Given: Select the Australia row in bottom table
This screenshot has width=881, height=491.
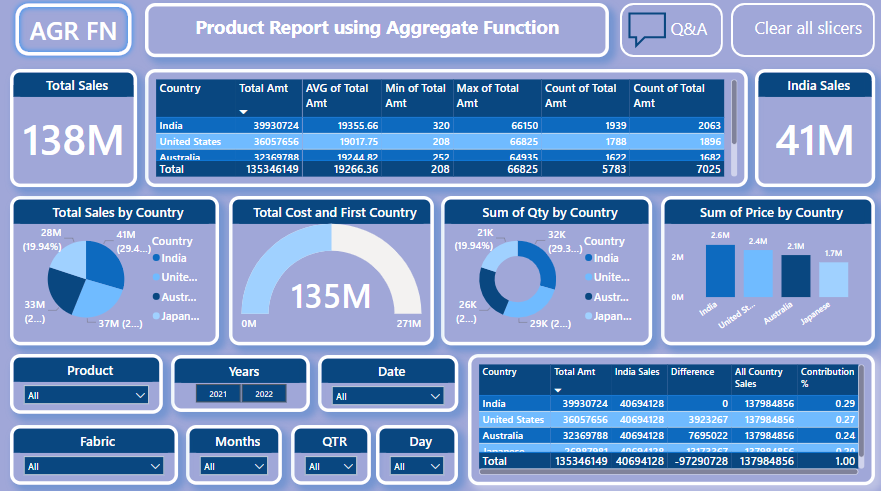Looking at the screenshot, I should [x=668, y=435].
